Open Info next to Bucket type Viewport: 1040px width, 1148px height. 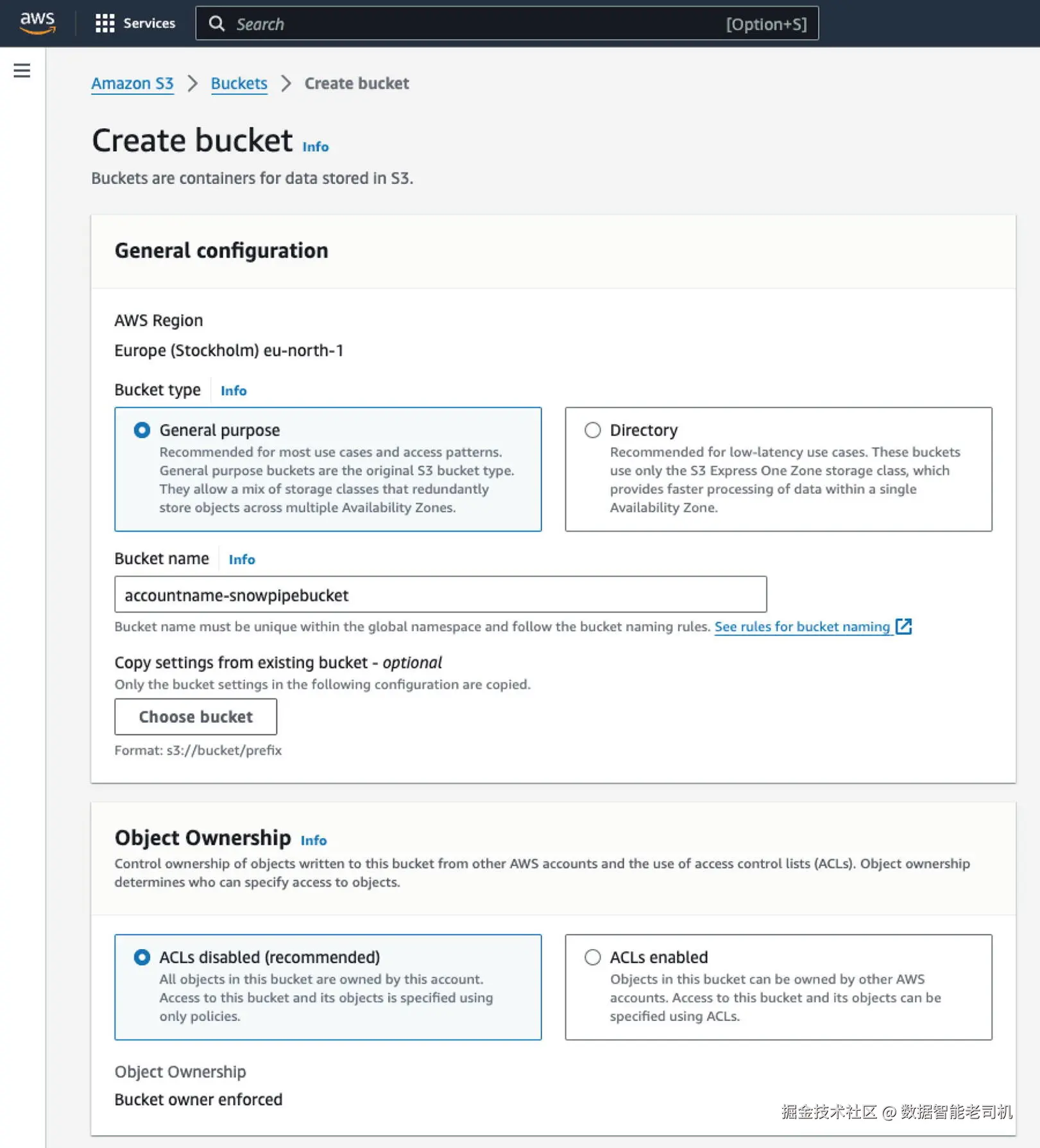pyautogui.click(x=234, y=391)
